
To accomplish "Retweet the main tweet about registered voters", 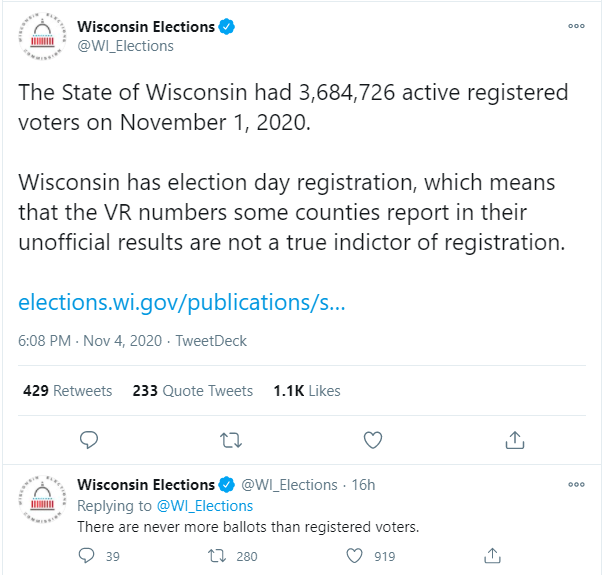I will (x=231, y=440).
